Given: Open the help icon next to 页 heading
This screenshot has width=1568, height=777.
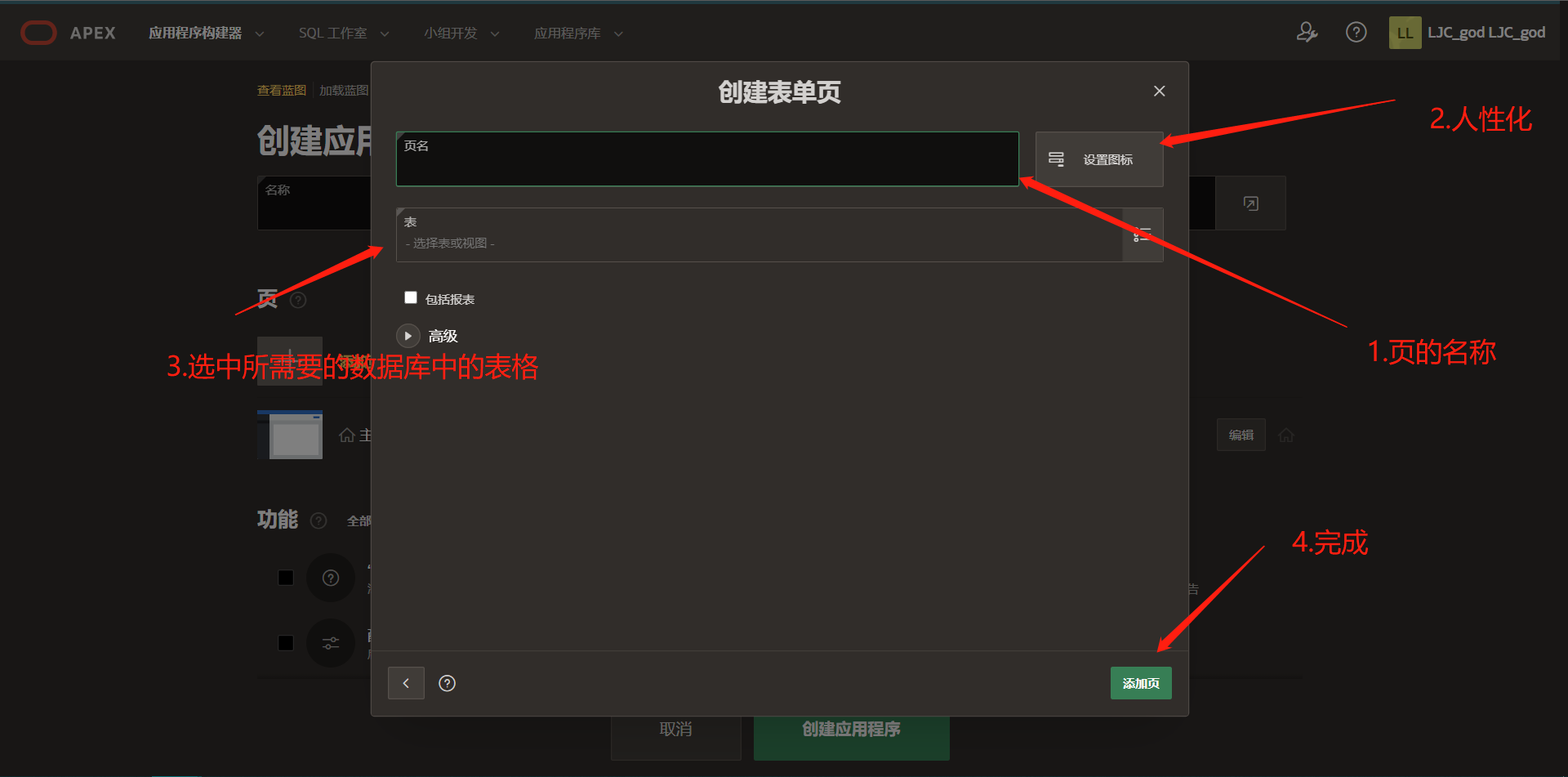Looking at the screenshot, I should coord(299,300).
